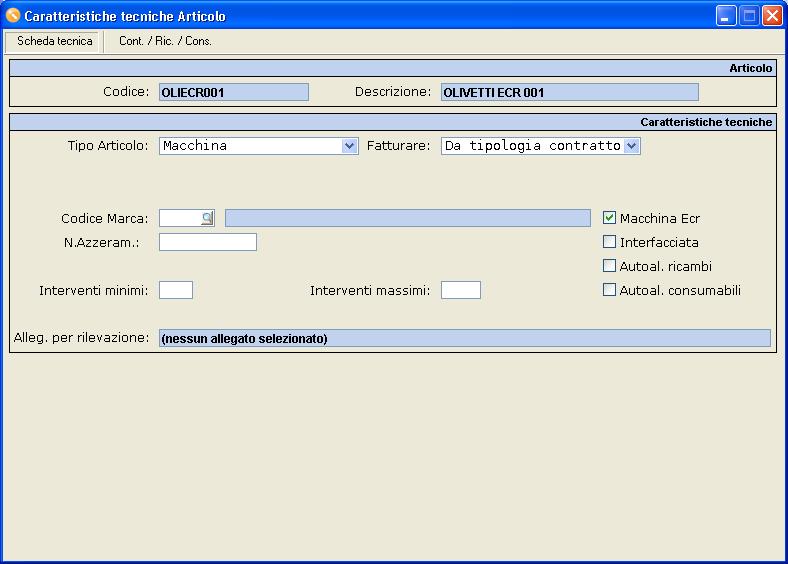The height and width of the screenshot is (564, 788).
Task: Click the Alleg. per rilevazione attachment field
Action: pos(465,338)
